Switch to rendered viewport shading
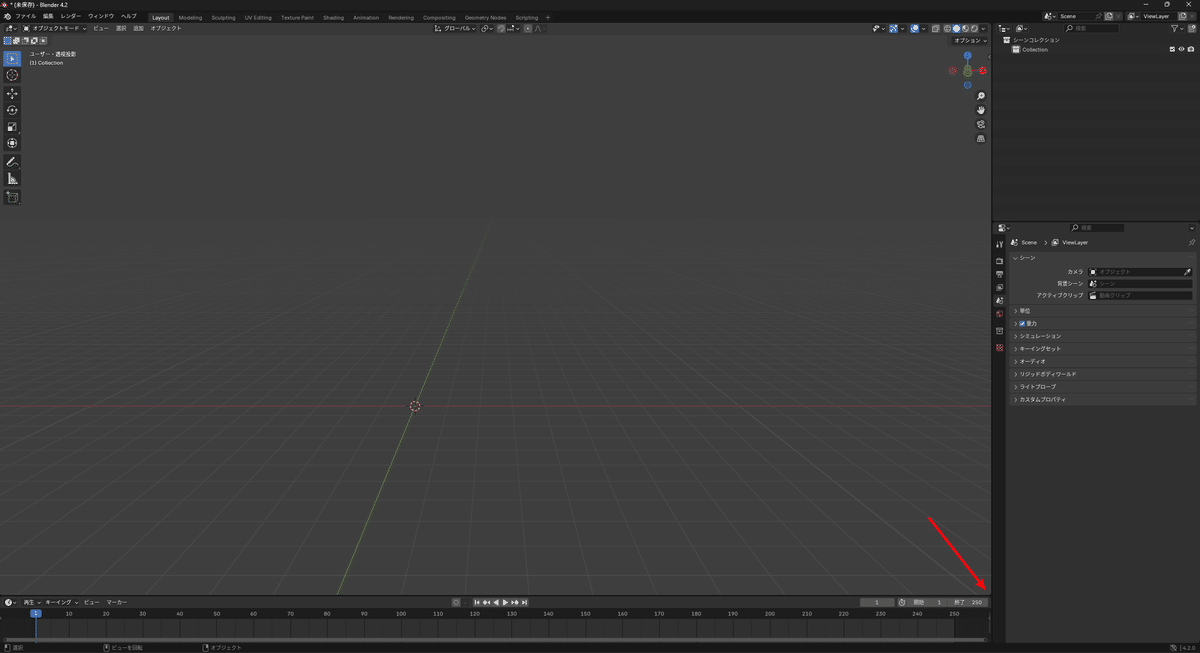Image resolution: width=1200 pixels, height=653 pixels. tap(975, 29)
